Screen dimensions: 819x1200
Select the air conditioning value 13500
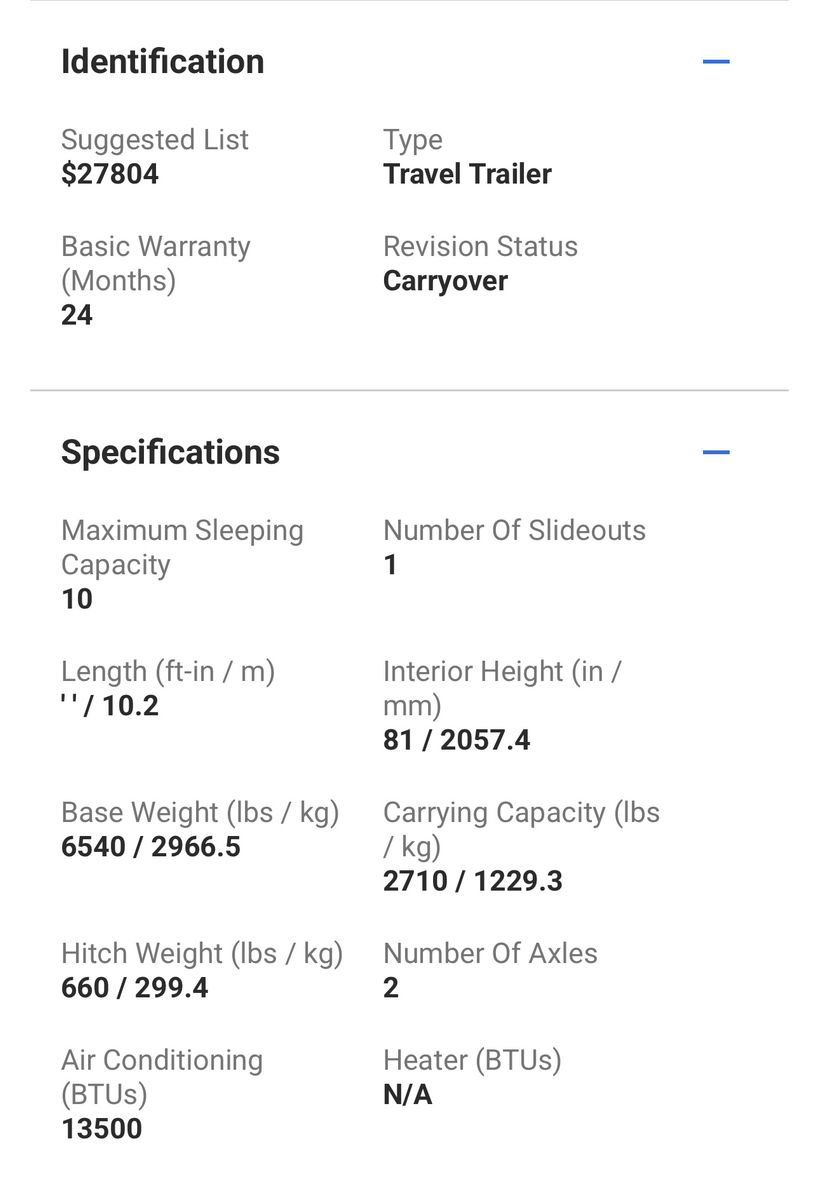coord(102,1129)
